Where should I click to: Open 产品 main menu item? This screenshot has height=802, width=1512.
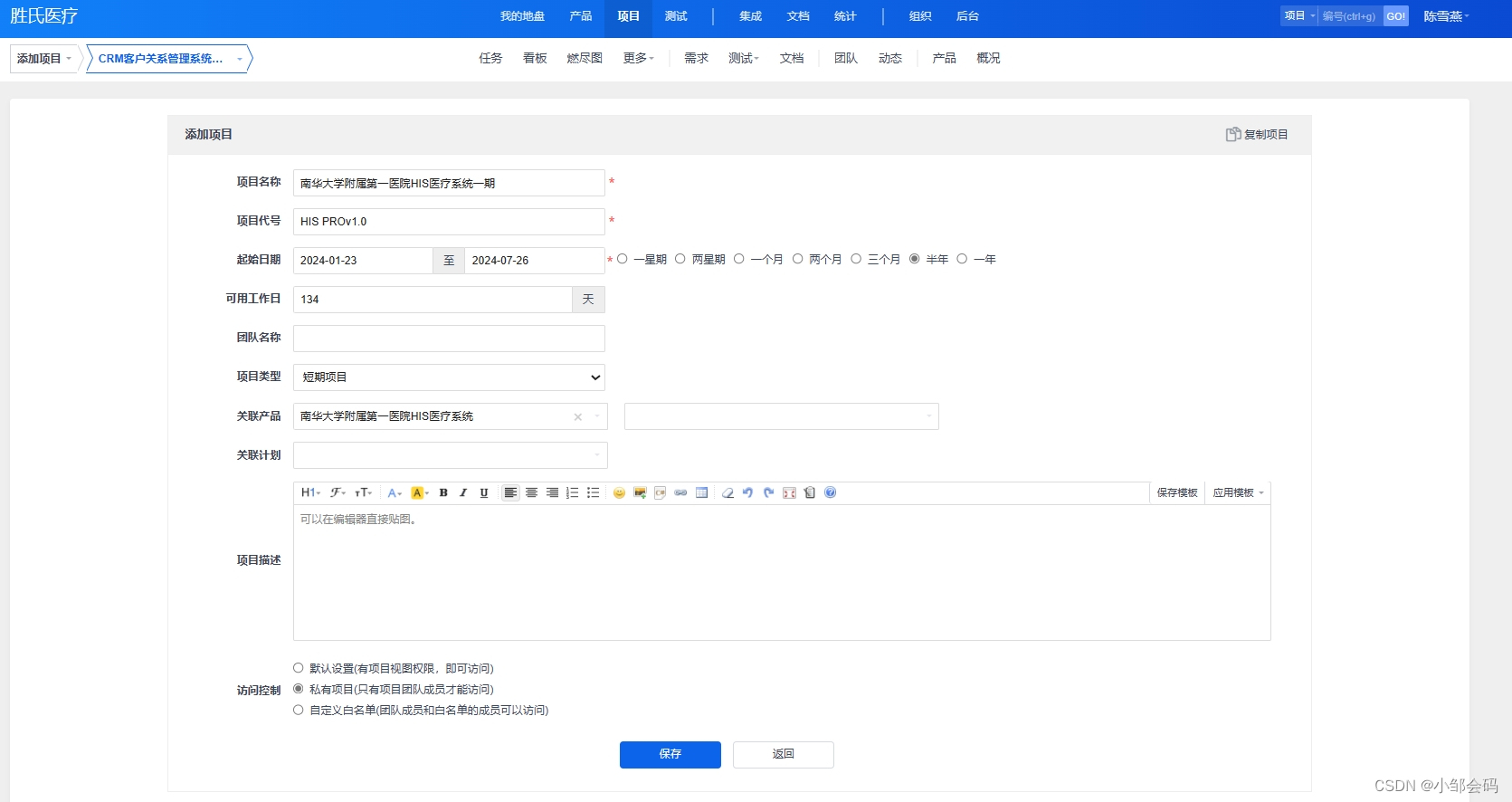(x=581, y=16)
